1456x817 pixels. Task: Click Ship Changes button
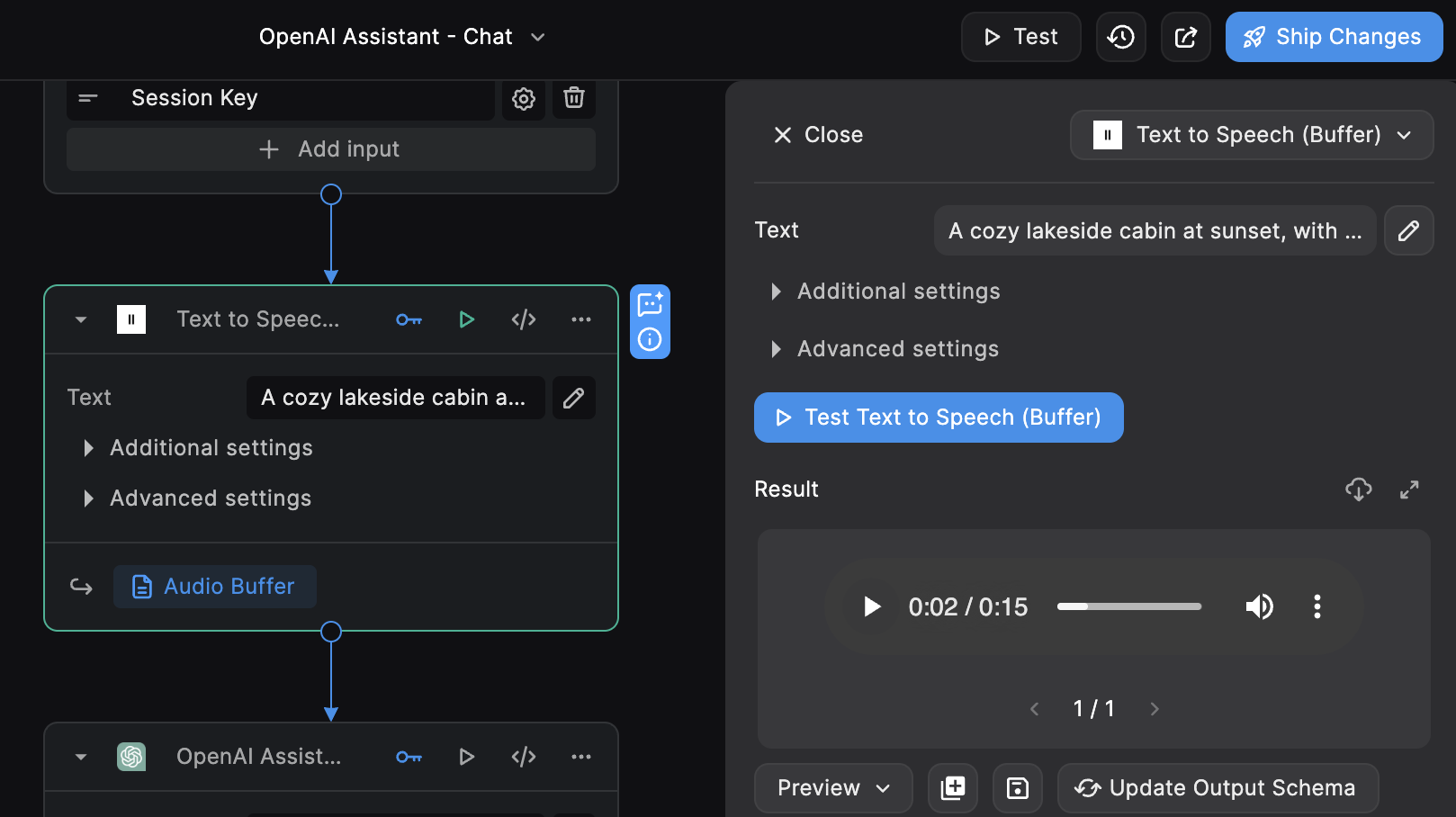click(1334, 37)
